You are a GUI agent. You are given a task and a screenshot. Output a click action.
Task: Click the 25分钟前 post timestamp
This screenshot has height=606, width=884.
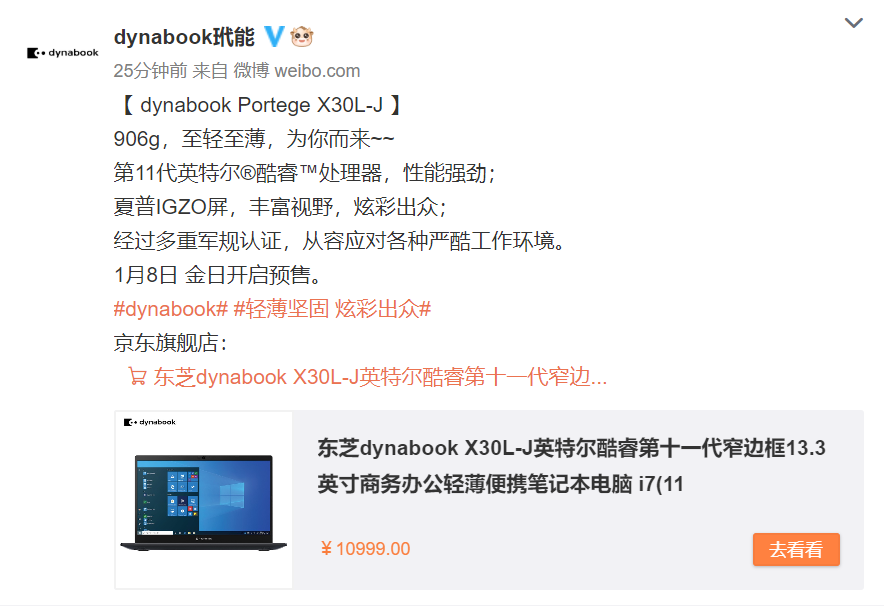[x=150, y=71]
